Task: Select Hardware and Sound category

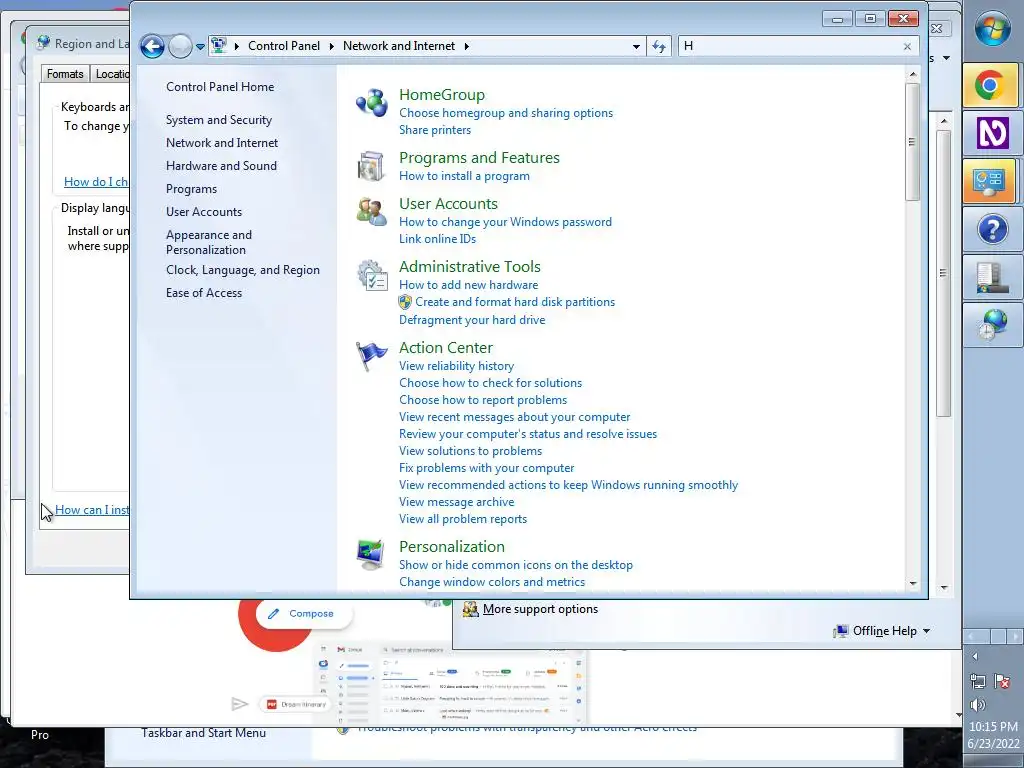Action: point(221,166)
